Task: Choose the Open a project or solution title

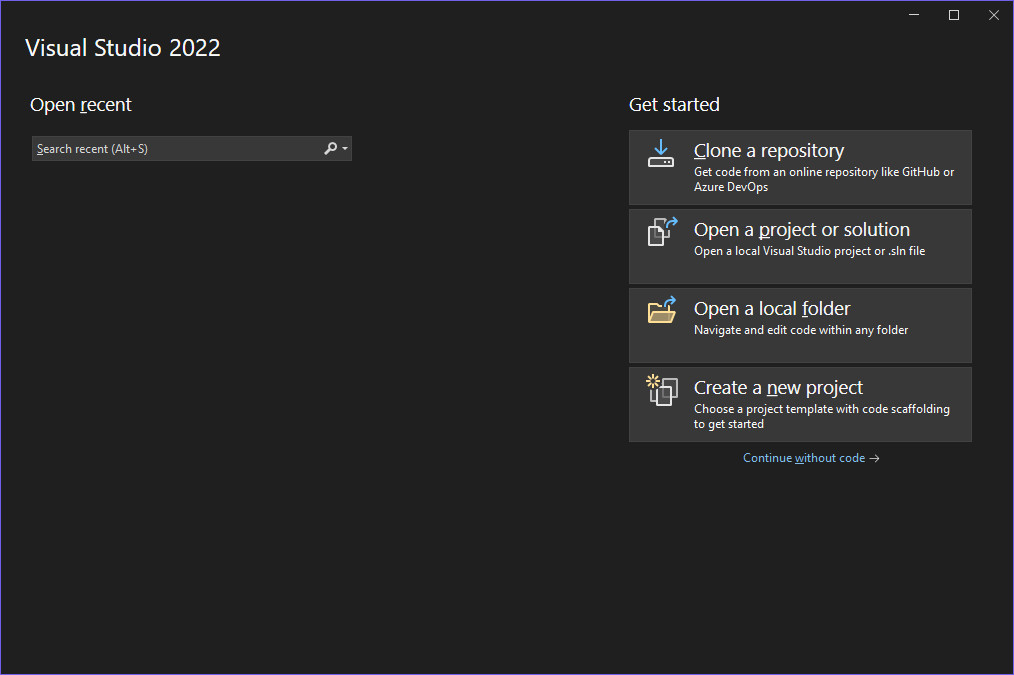Action: point(802,230)
